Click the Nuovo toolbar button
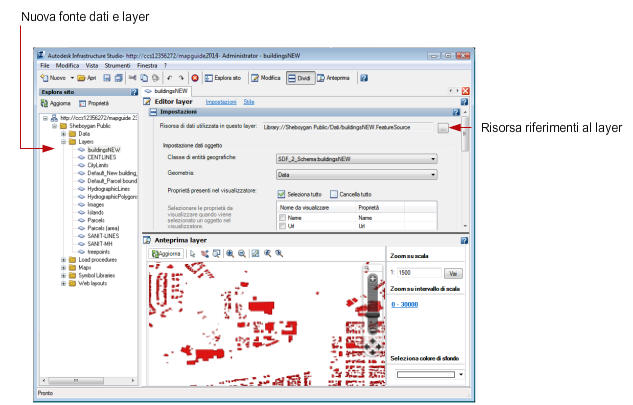Viewport: 633px width, 405px height. [x=53, y=78]
